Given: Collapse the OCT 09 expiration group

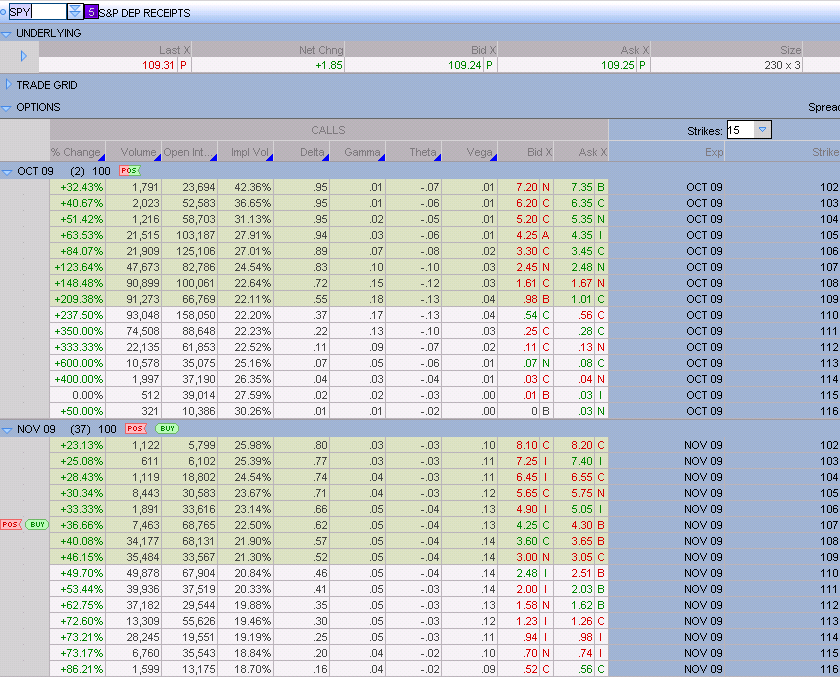Looking at the screenshot, I should [7, 172].
